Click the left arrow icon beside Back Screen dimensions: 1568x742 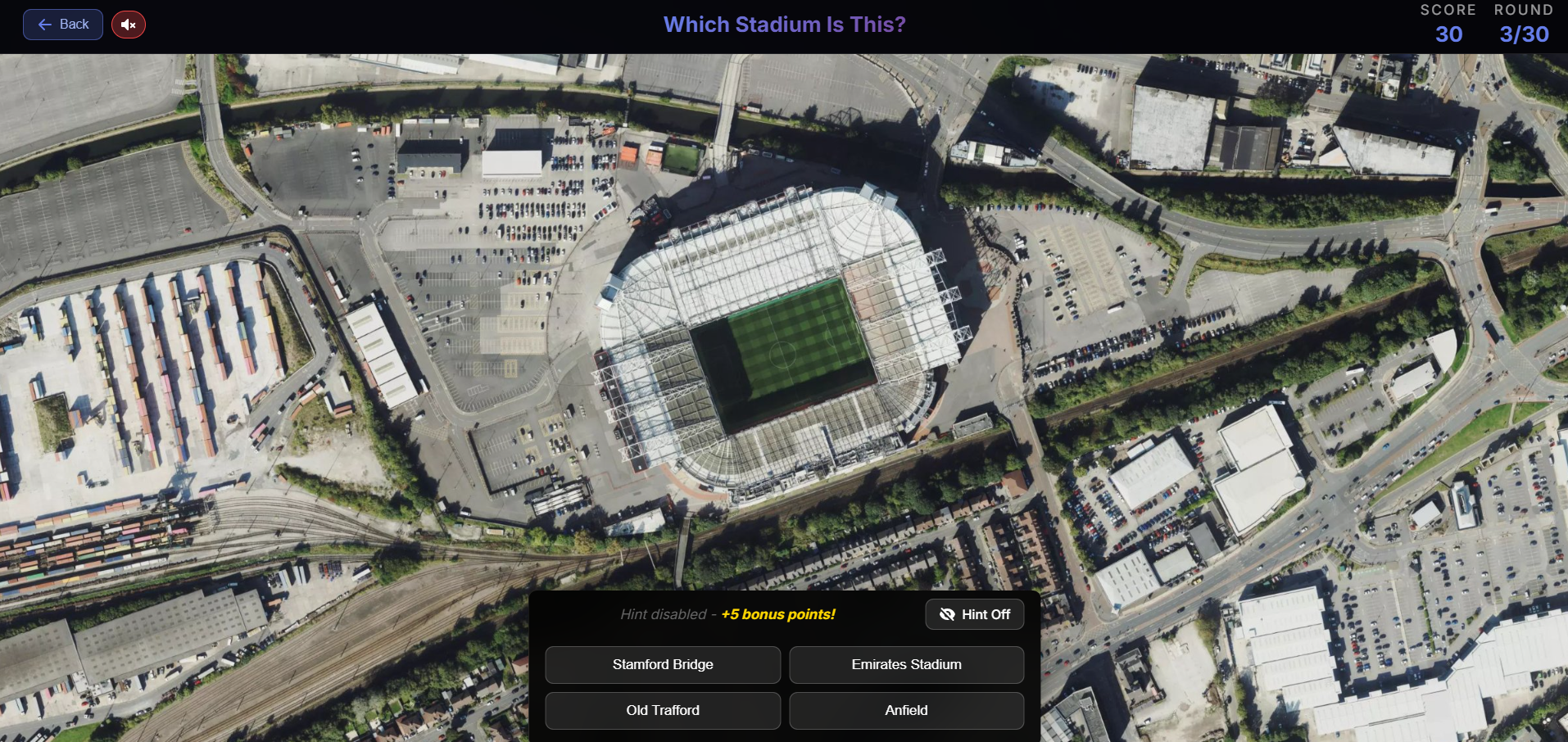(x=45, y=25)
